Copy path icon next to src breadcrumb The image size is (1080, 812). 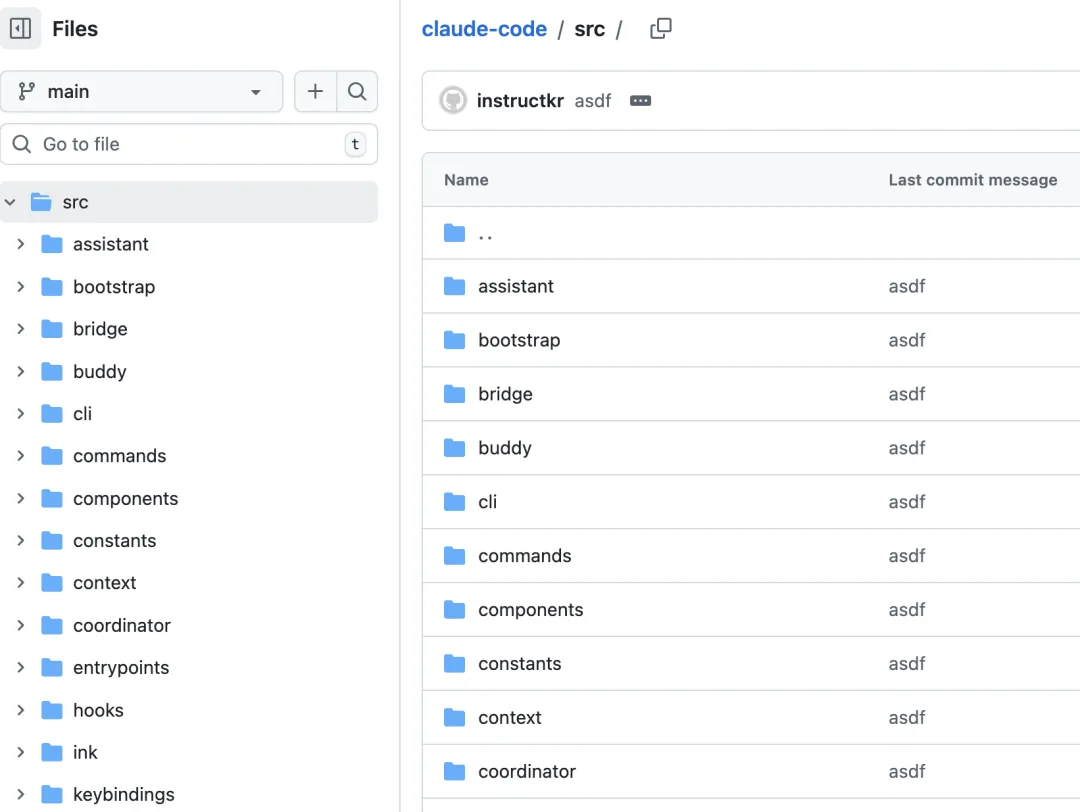(x=661, y=29)
